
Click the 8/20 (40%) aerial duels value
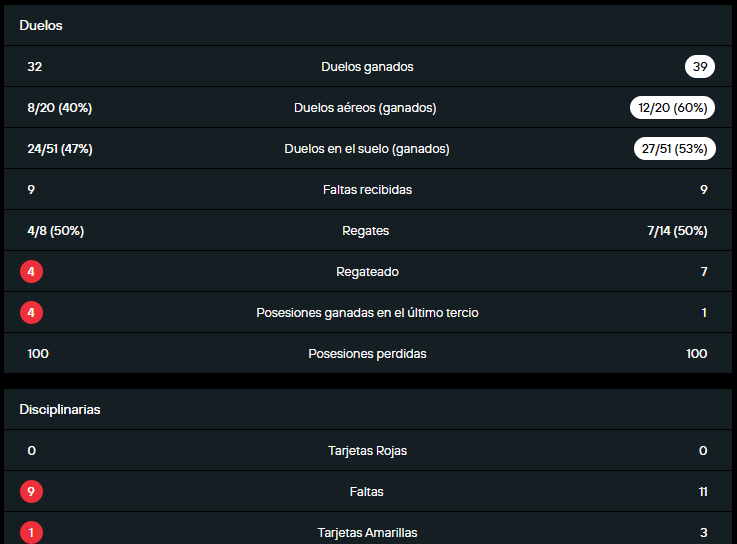(x=60, y=108)
